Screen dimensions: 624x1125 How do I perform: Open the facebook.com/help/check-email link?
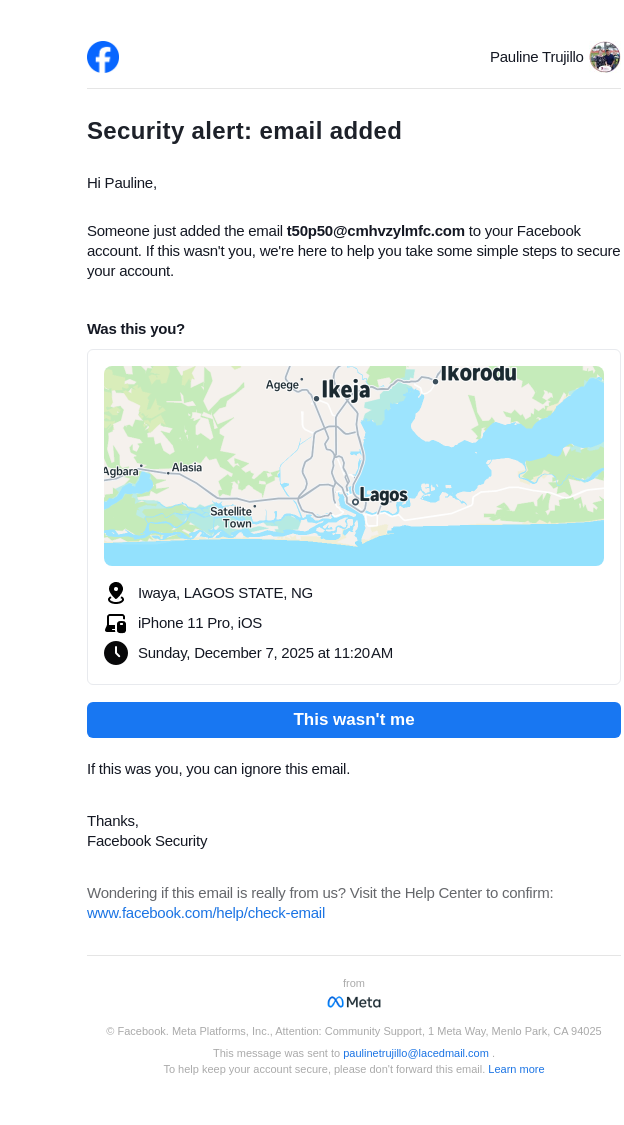pyautogui.click(x=206, y=913)
